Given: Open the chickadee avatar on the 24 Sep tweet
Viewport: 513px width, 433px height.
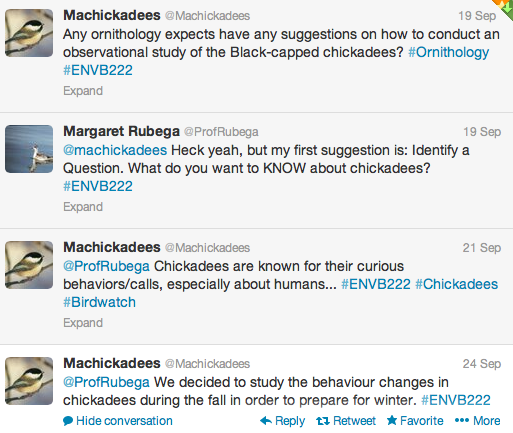Looking at the screenshot, I should click(29, 381).
